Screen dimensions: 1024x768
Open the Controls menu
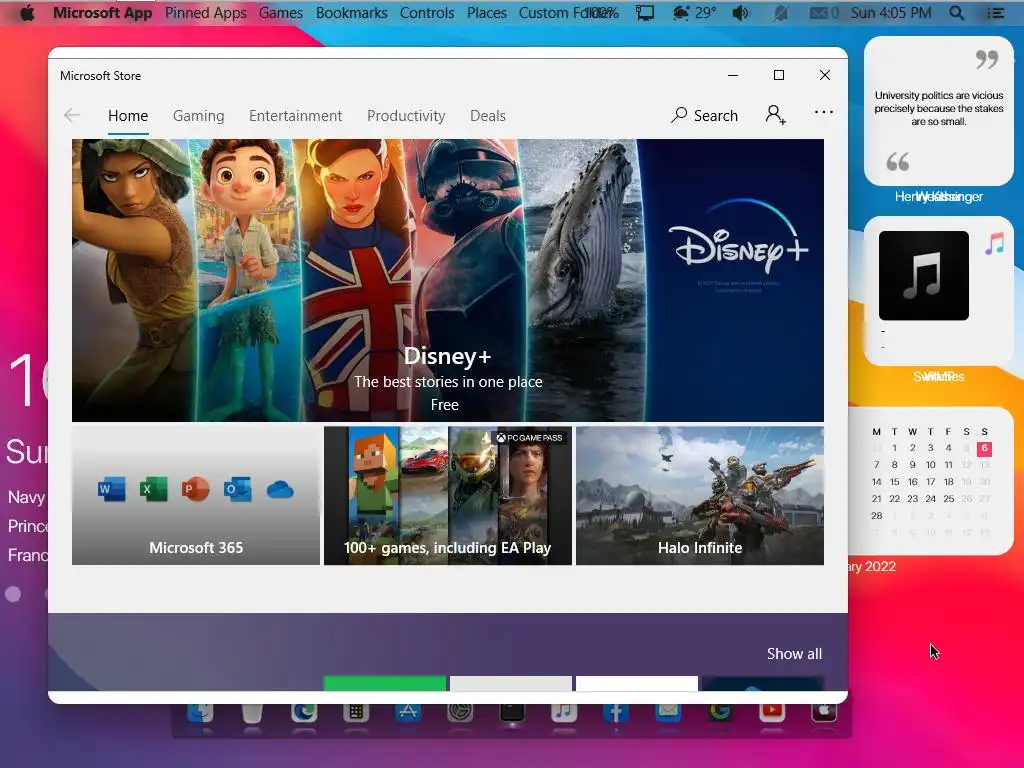tap(427, 13)
